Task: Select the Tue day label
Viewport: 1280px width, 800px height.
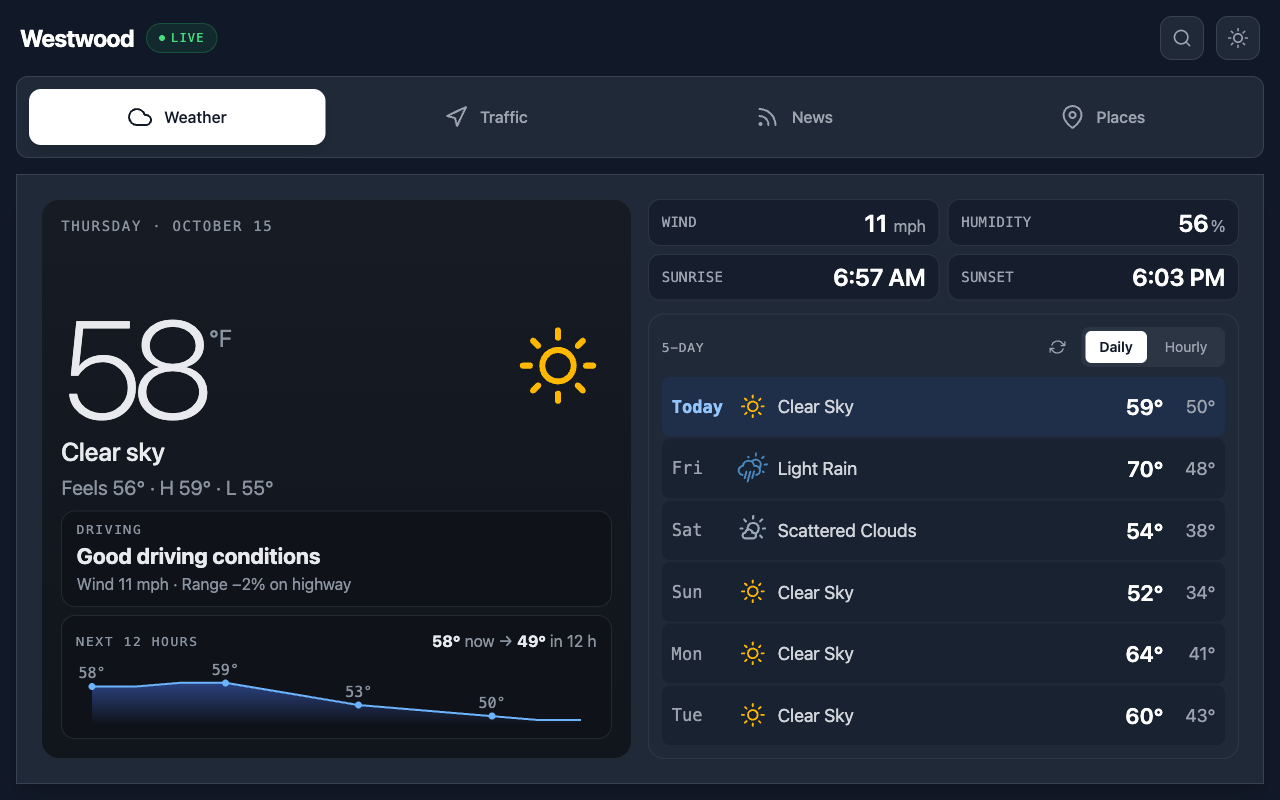Action: [x=687, y=715]
